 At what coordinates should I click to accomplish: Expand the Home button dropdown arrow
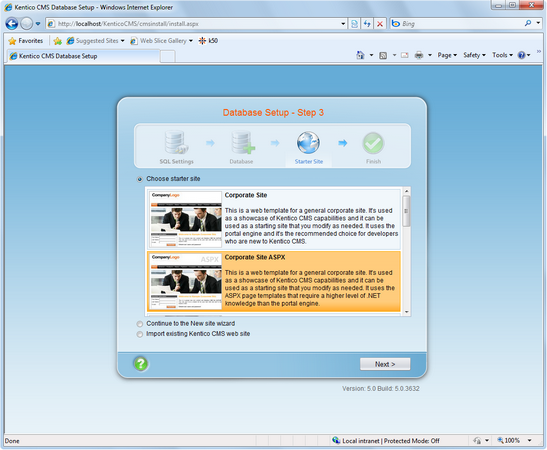(x=372, y=55)
